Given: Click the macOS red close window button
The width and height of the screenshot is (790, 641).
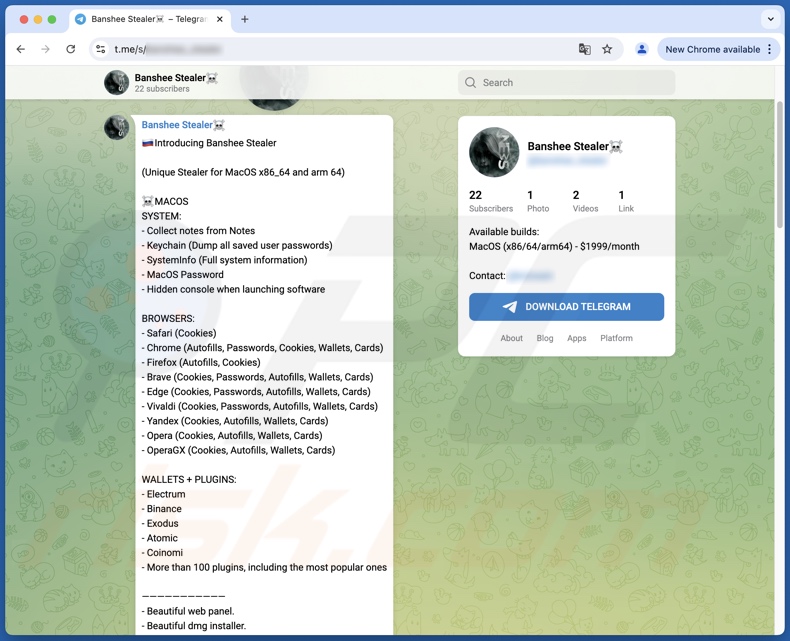Looking at the screenshot, I should (x=24, y=19).
